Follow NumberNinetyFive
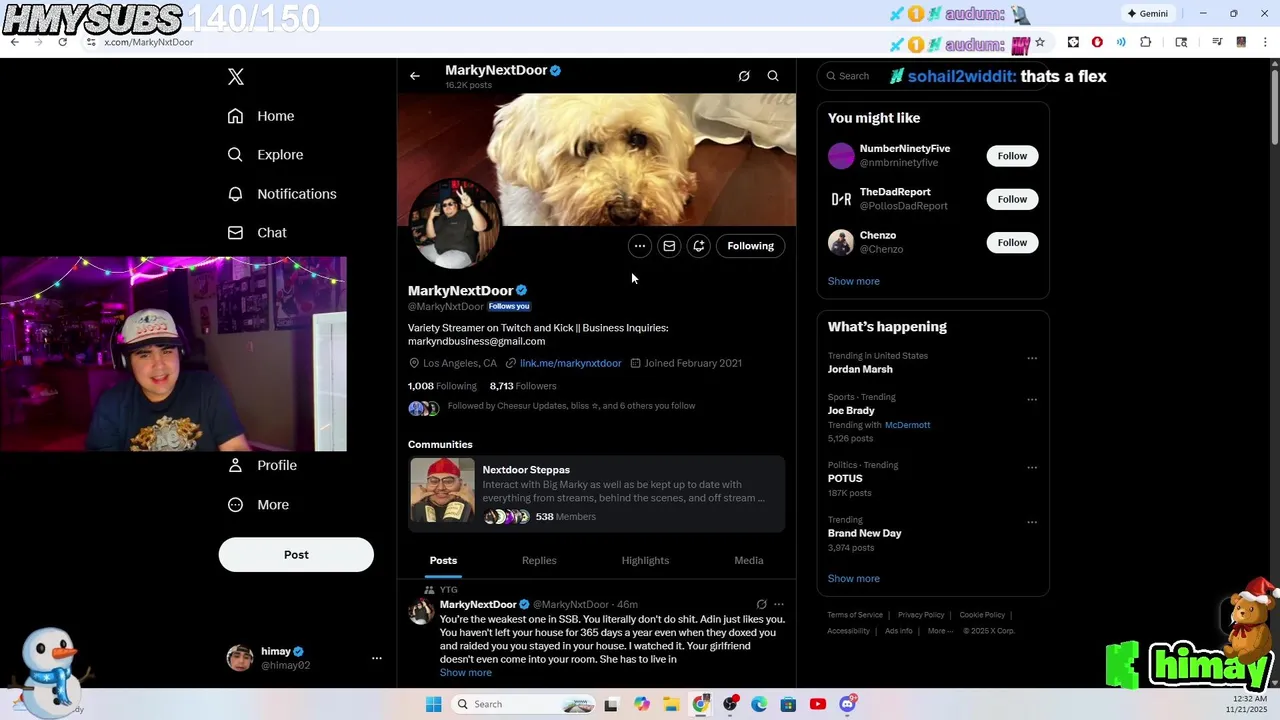This screenshot has height=720, width=1280. point(1012,156)
